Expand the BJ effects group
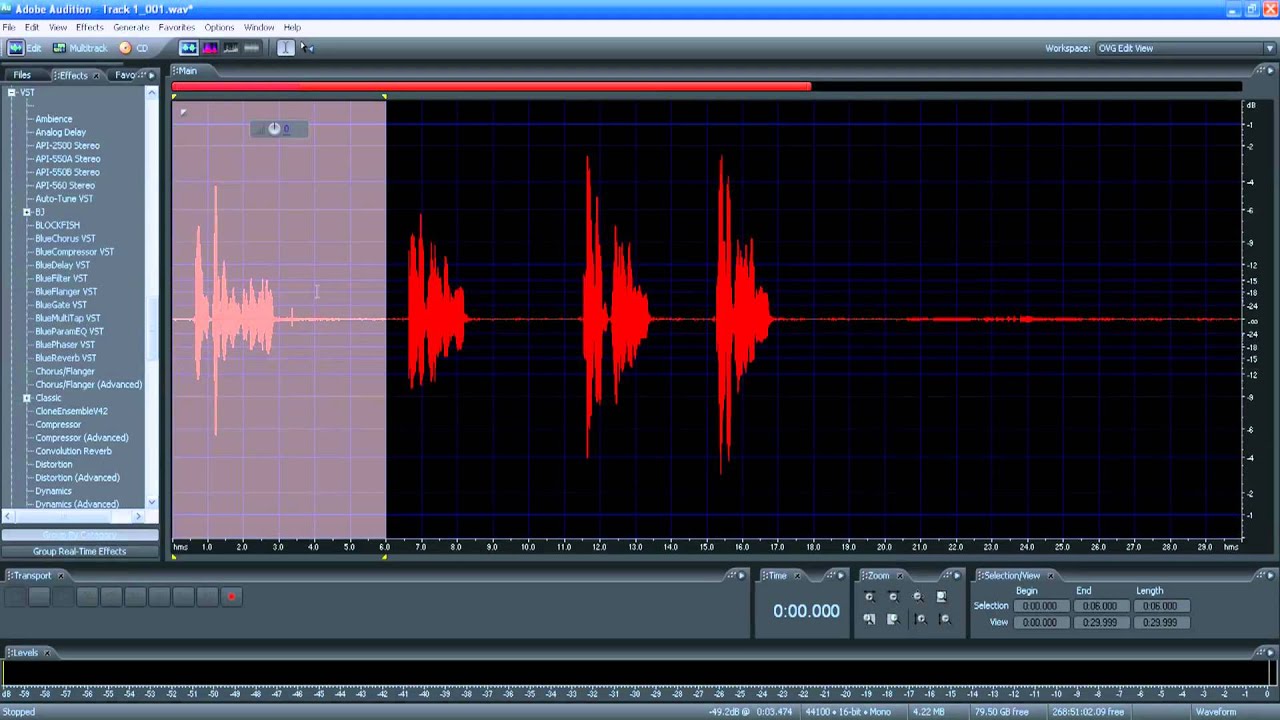 pyautogui.click(x=27, y=212)
